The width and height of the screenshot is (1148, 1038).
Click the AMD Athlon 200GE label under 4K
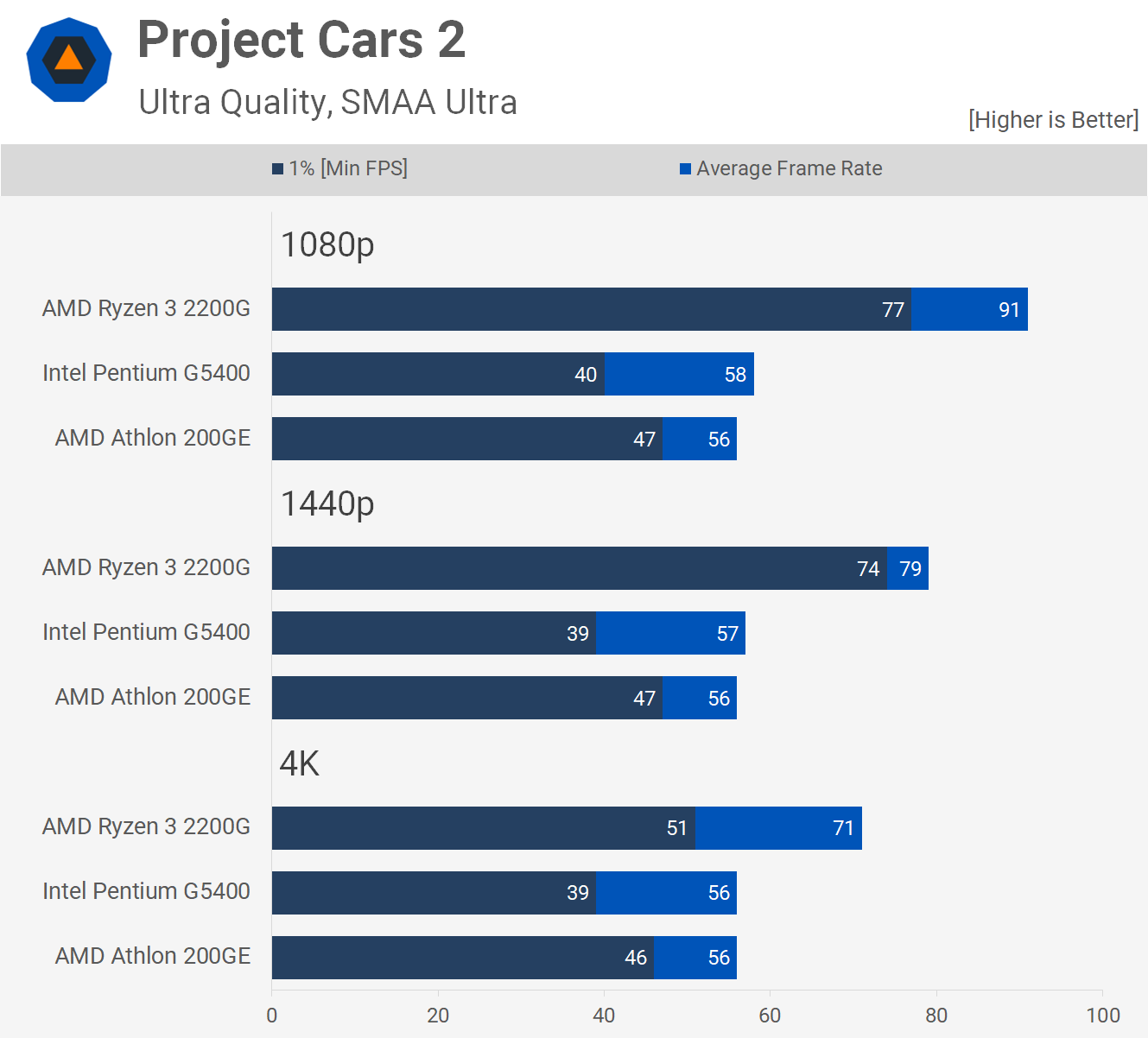coord(153,956)
